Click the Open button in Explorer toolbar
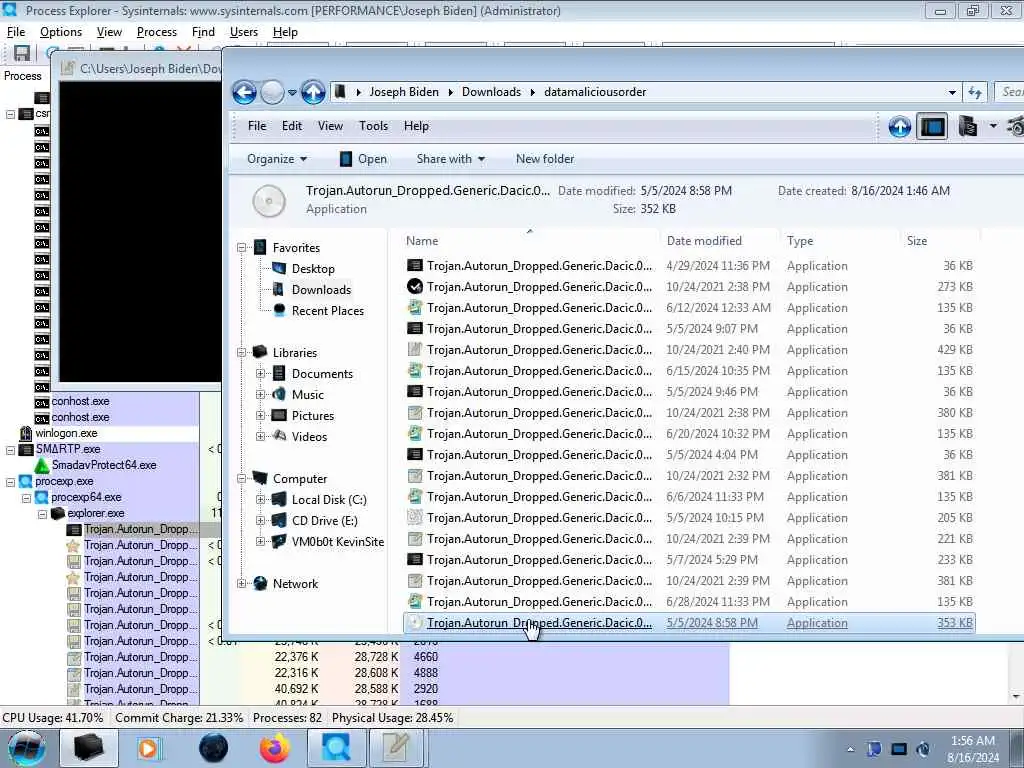This screenshot has height=768, width=1024. tap(363, 159)
